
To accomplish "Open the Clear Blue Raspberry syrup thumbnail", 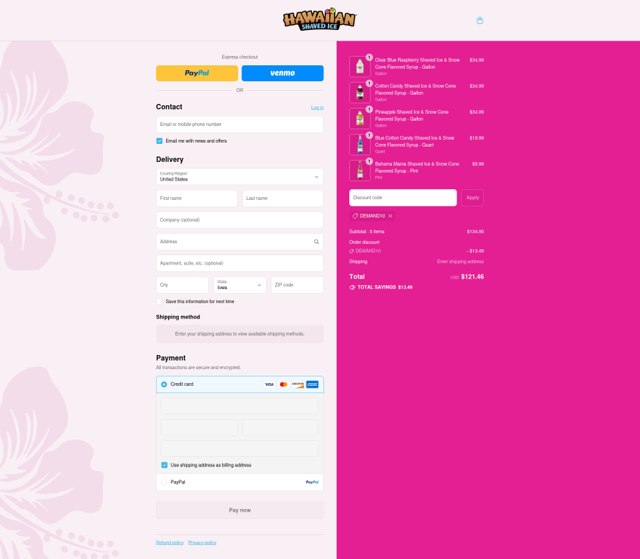I will [360, 67].
